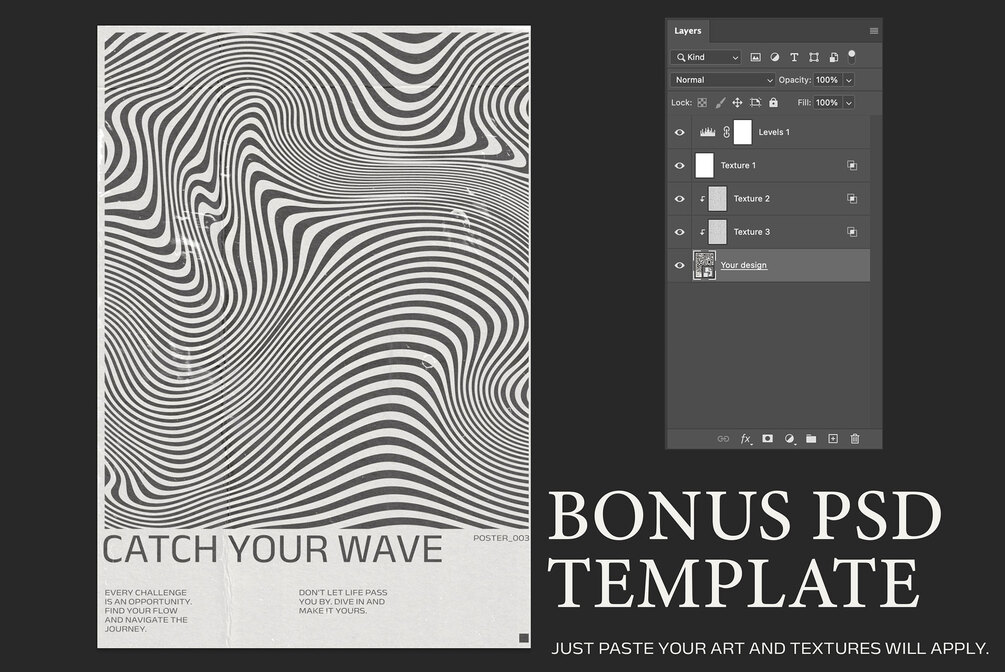Filter layers by smart objects icon

coord(833,57)
